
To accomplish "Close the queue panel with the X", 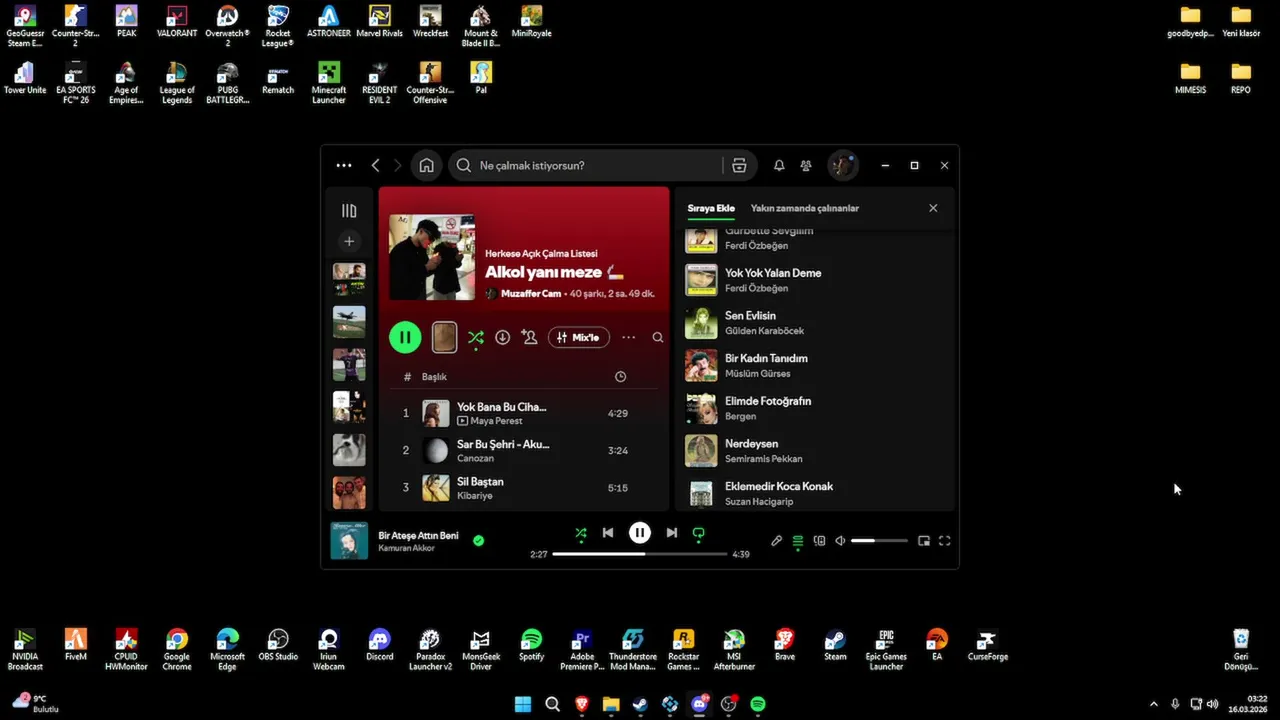I will pyautogui.click(x=933, y=208).
